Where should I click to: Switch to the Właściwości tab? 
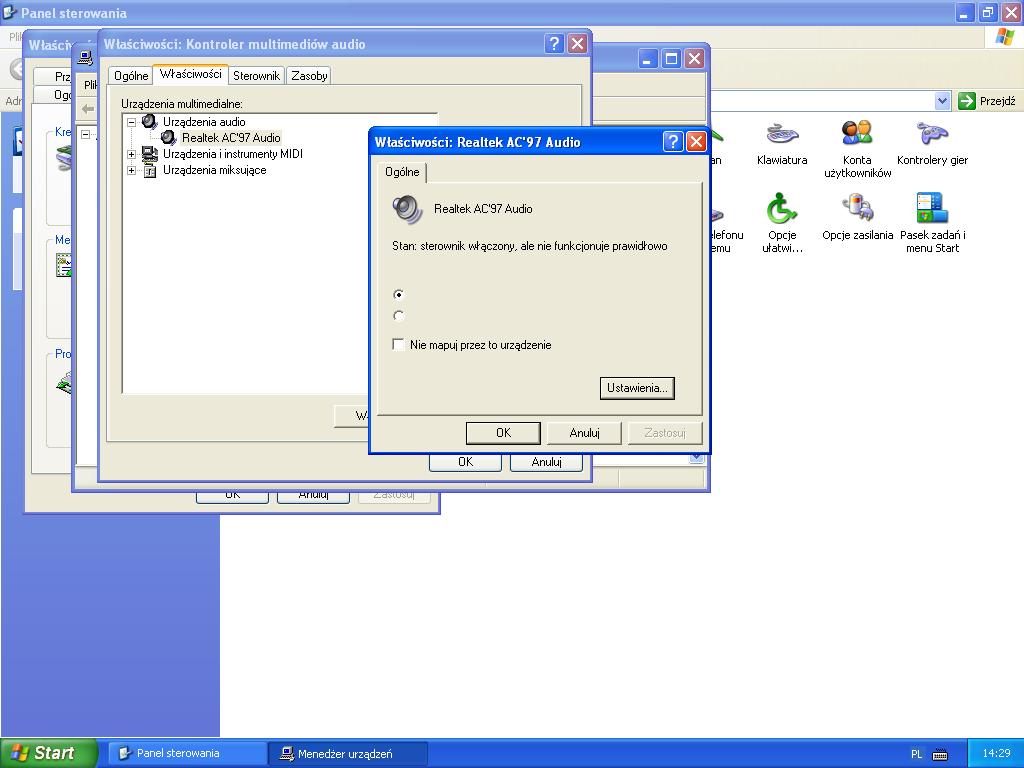191,74
